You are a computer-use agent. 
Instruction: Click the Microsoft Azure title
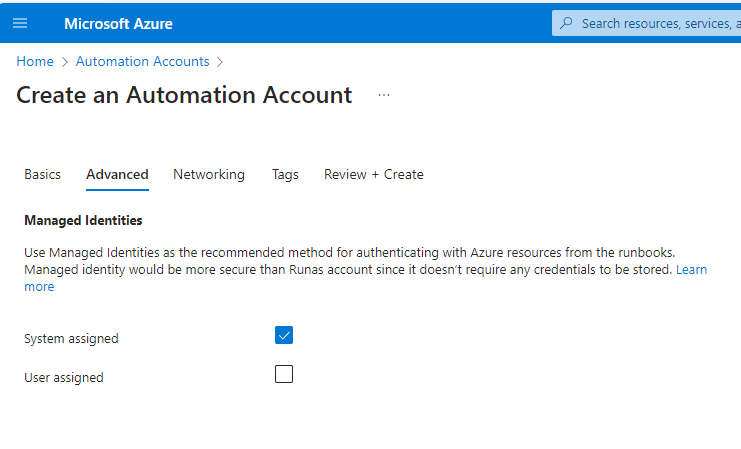118,24
